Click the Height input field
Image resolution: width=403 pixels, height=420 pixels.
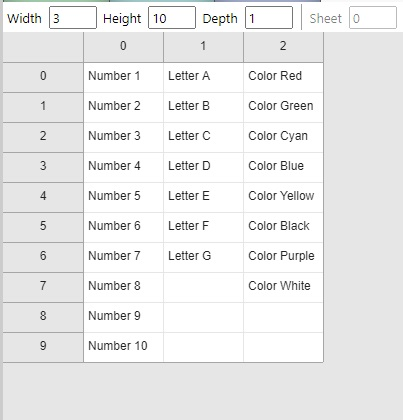[172, 18]
